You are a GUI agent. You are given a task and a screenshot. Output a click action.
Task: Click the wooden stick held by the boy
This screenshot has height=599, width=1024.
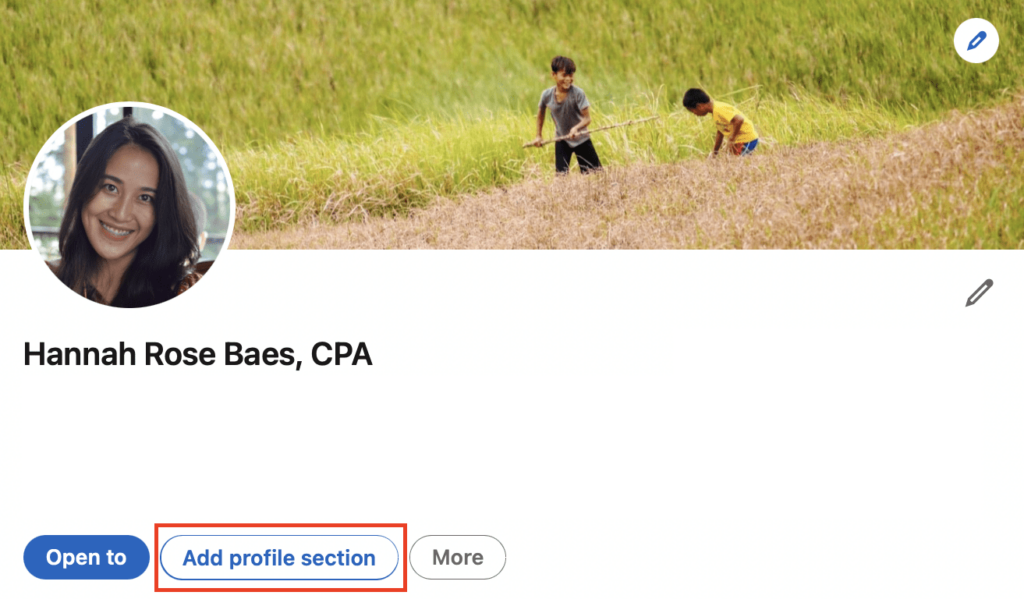(x=590, y=131)
